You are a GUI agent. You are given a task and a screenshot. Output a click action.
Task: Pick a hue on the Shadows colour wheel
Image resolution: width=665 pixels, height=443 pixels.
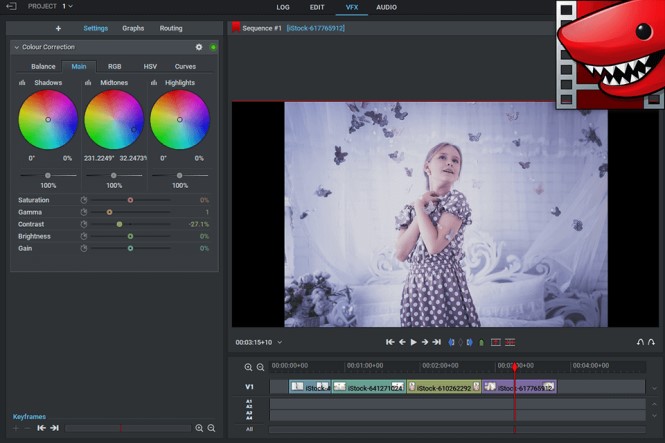[x=48, y=120]
